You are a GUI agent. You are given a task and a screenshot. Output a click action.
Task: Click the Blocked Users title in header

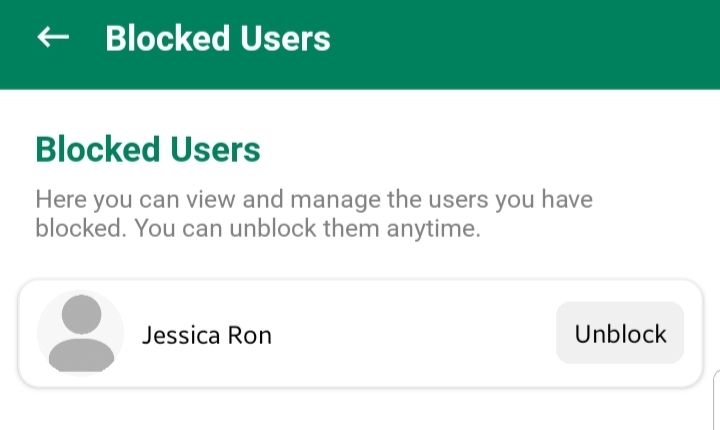[x=218, y=39]
